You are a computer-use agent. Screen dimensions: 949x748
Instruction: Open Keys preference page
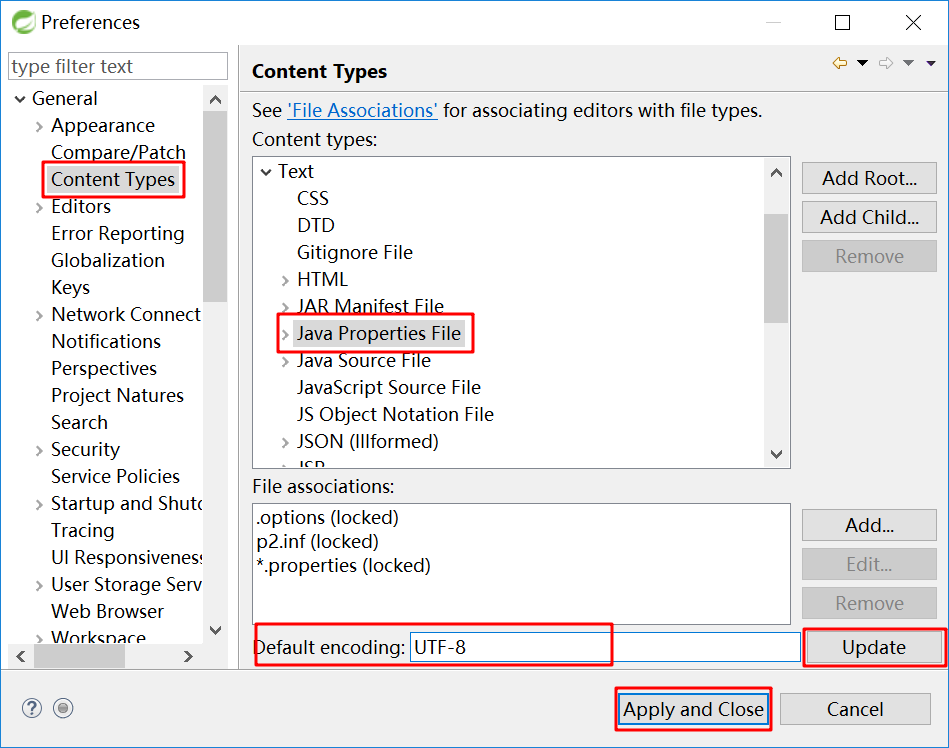[x=70, y=287]
